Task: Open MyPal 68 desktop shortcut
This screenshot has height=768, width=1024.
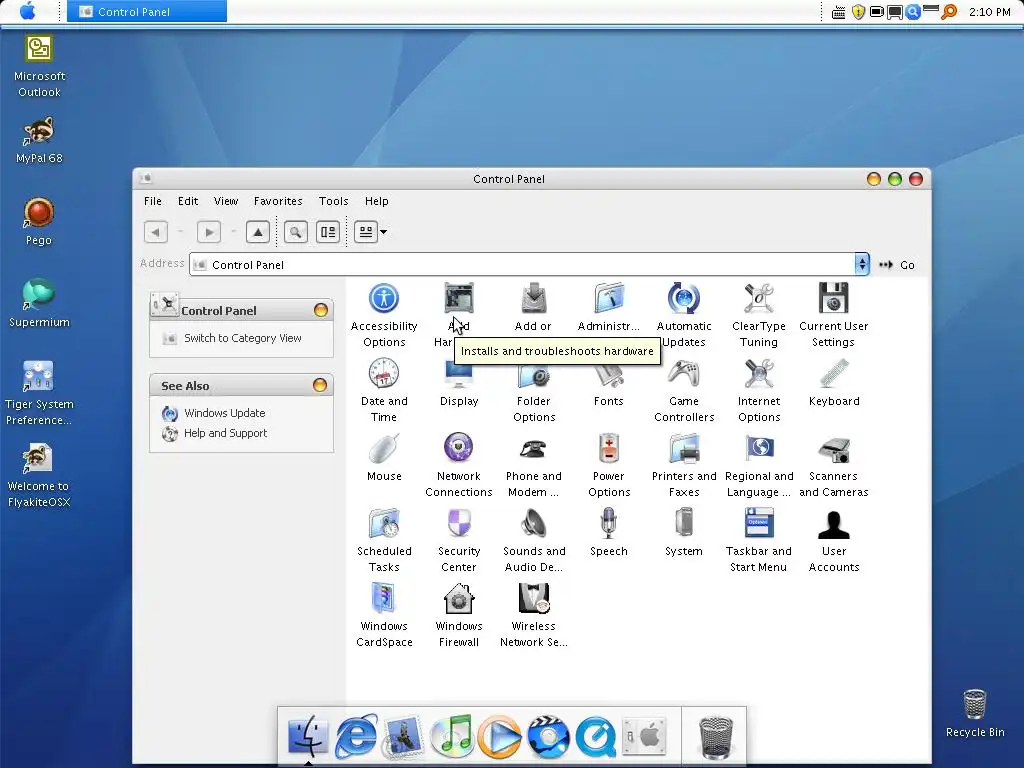Action: pos(39,140)
